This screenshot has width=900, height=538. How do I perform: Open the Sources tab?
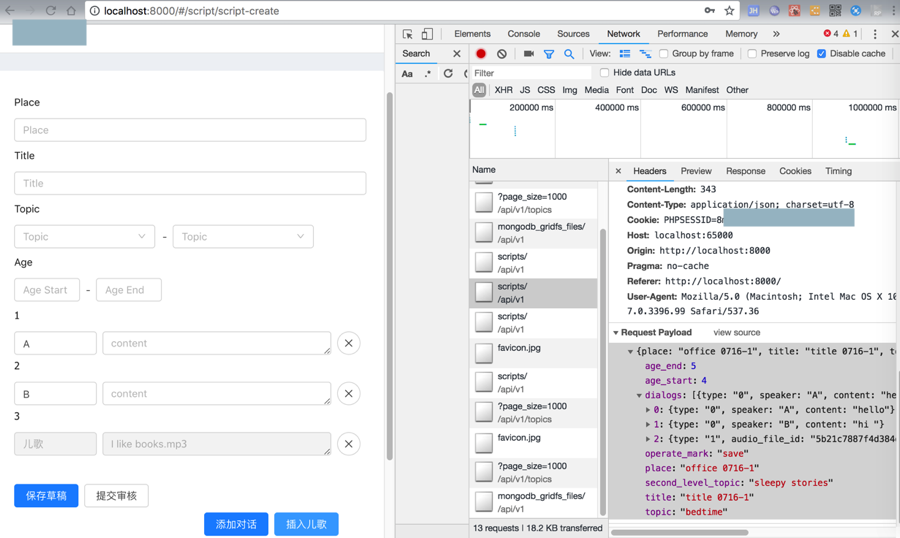[573, 34]
